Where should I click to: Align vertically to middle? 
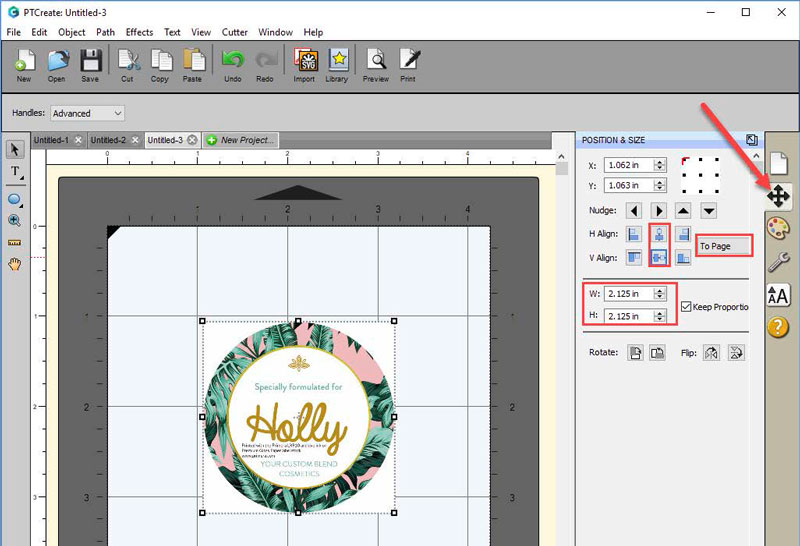tap(659, 258)
